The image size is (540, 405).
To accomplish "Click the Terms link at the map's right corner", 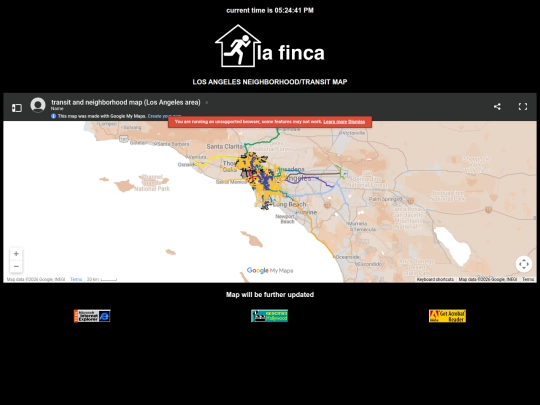I will pos(528,279).
